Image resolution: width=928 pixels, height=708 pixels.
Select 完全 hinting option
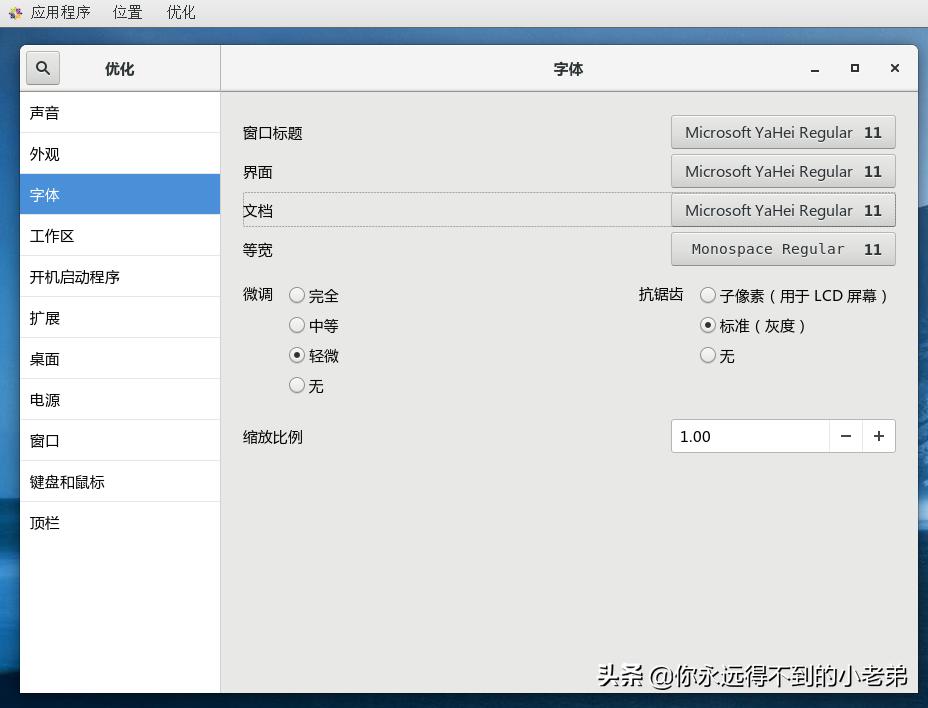(297, 295)
